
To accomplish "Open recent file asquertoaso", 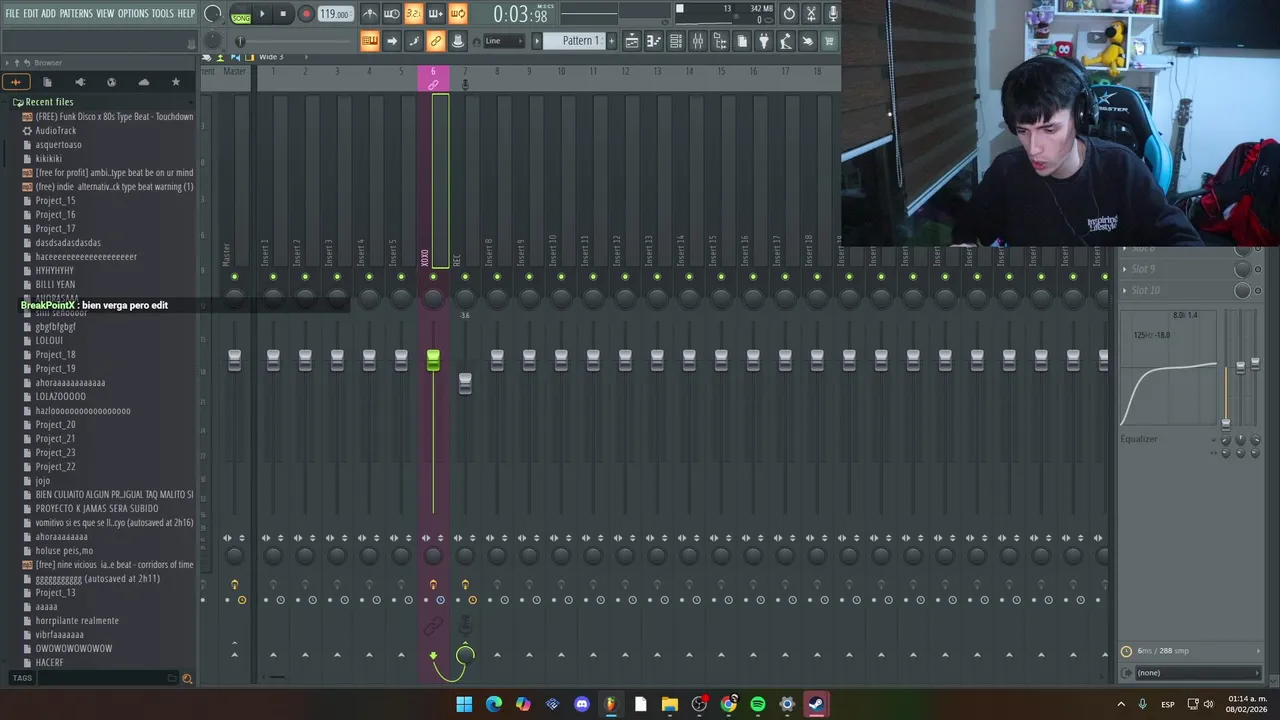I will click(58, 145).
